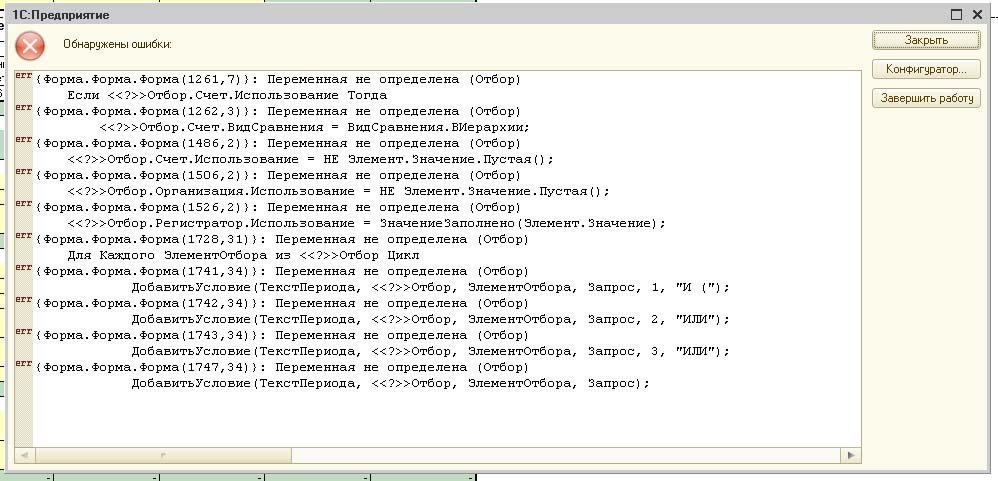Image resolution: width=998 pixels, height=481 pixels.
Task: Select err marker for line 1742,34
Action: click(24, 300)
